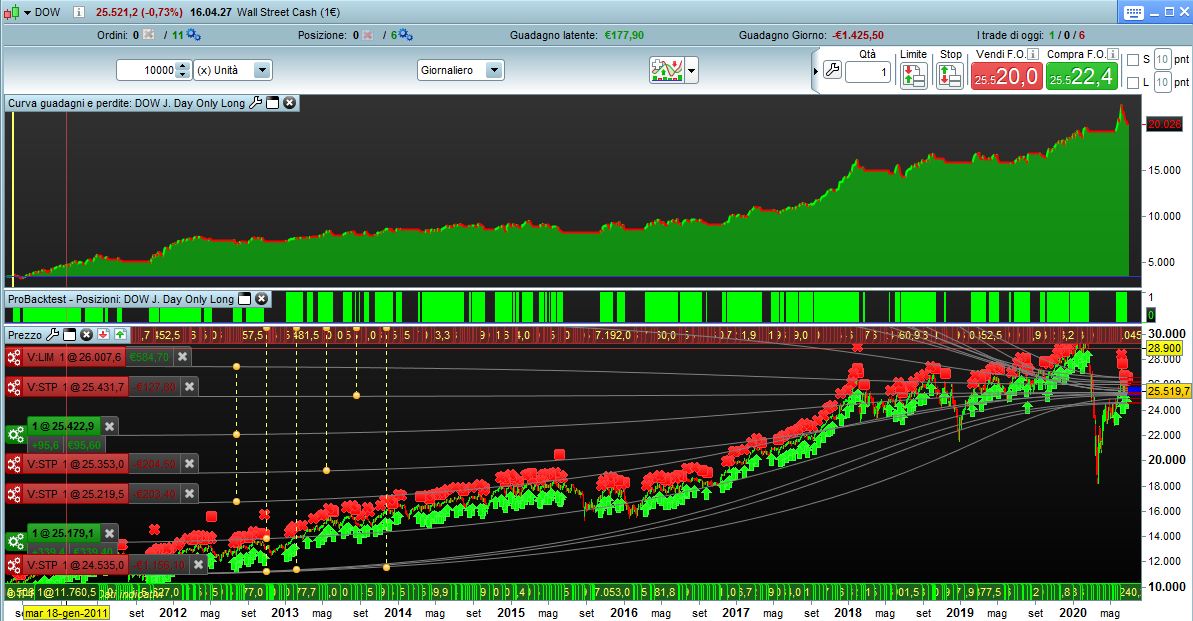Increase the 10000 units stepper value
This screenshot has width=1193, height=621.
183,66
